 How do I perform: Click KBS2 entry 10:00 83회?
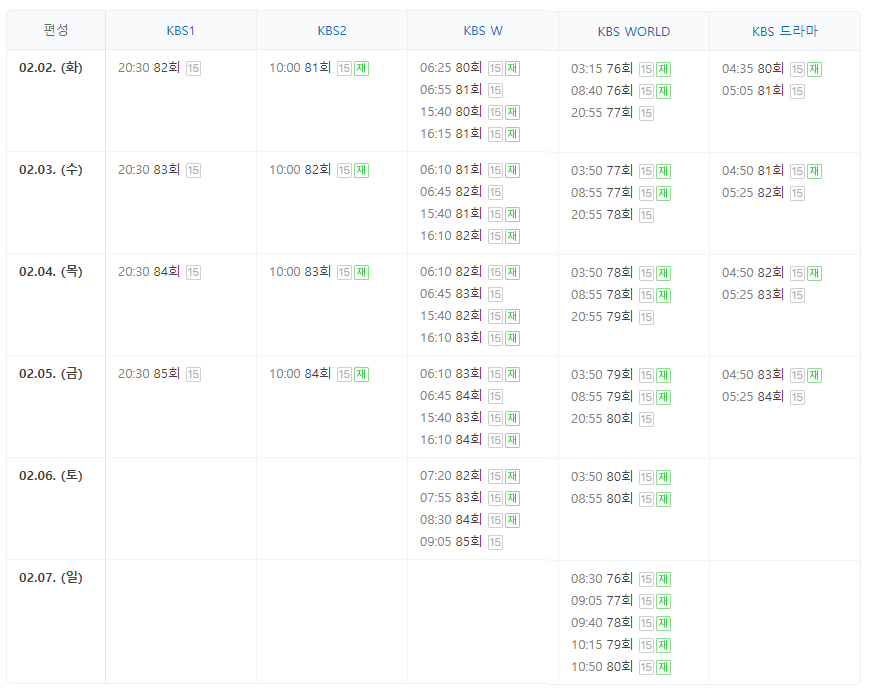[x=300, y=272]
